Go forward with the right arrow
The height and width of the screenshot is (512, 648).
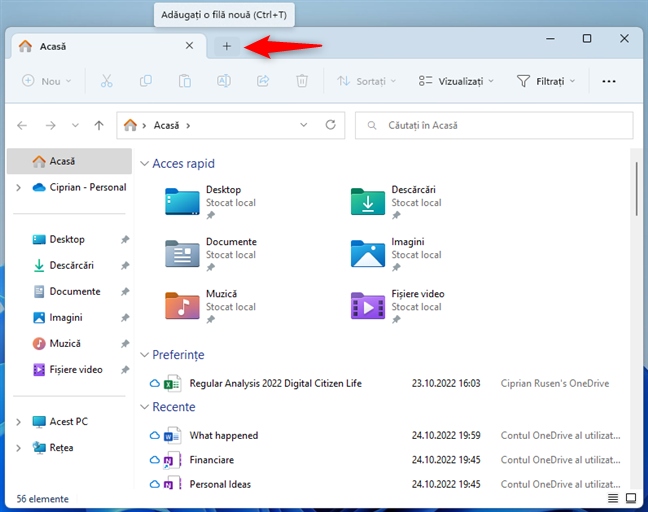pos(50,125)
